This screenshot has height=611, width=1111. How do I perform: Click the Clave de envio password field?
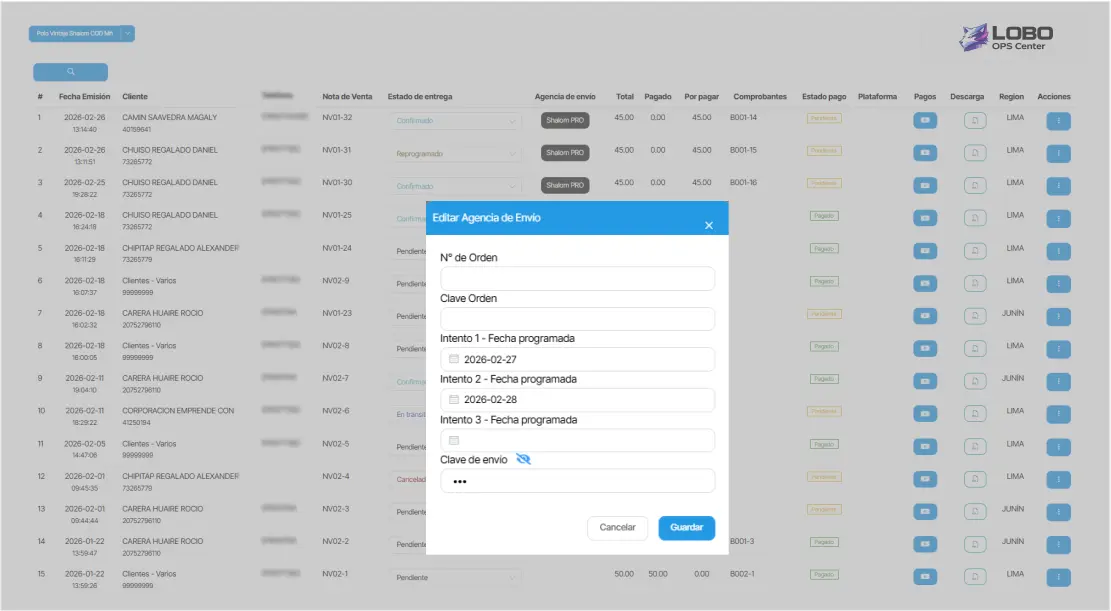(x=577, y=481)
